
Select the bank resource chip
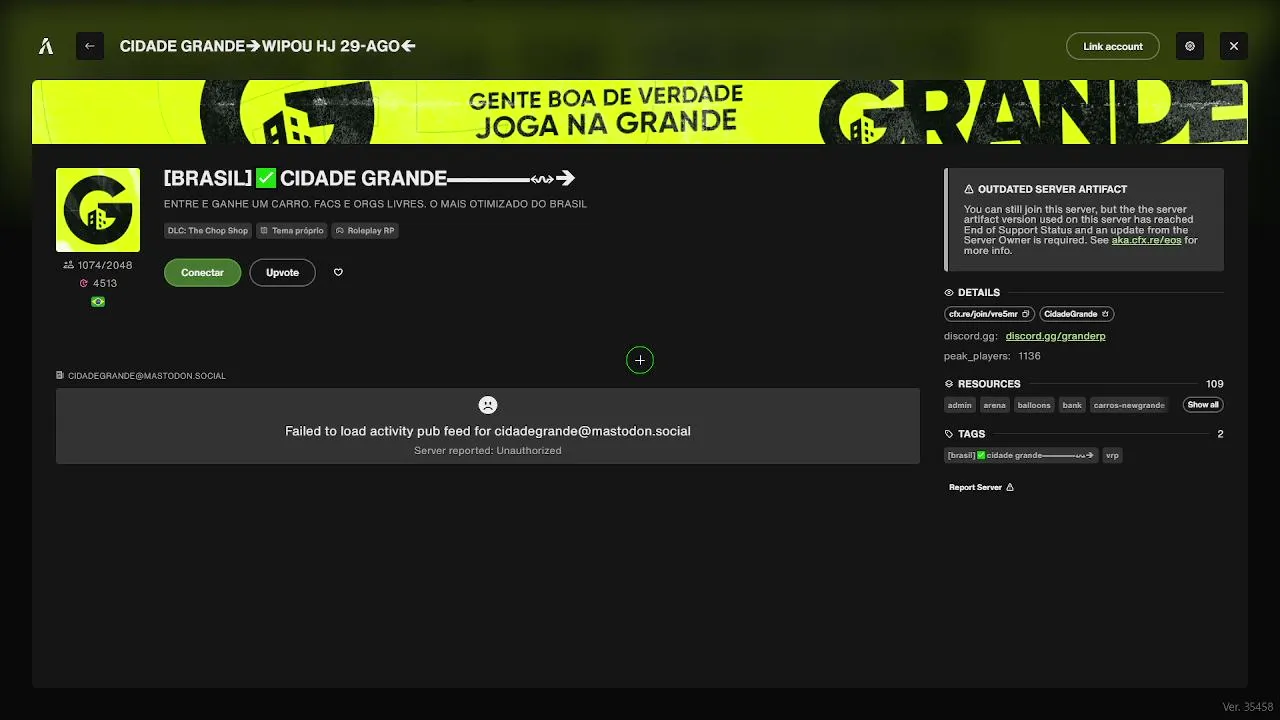(x=1072, y=405)
